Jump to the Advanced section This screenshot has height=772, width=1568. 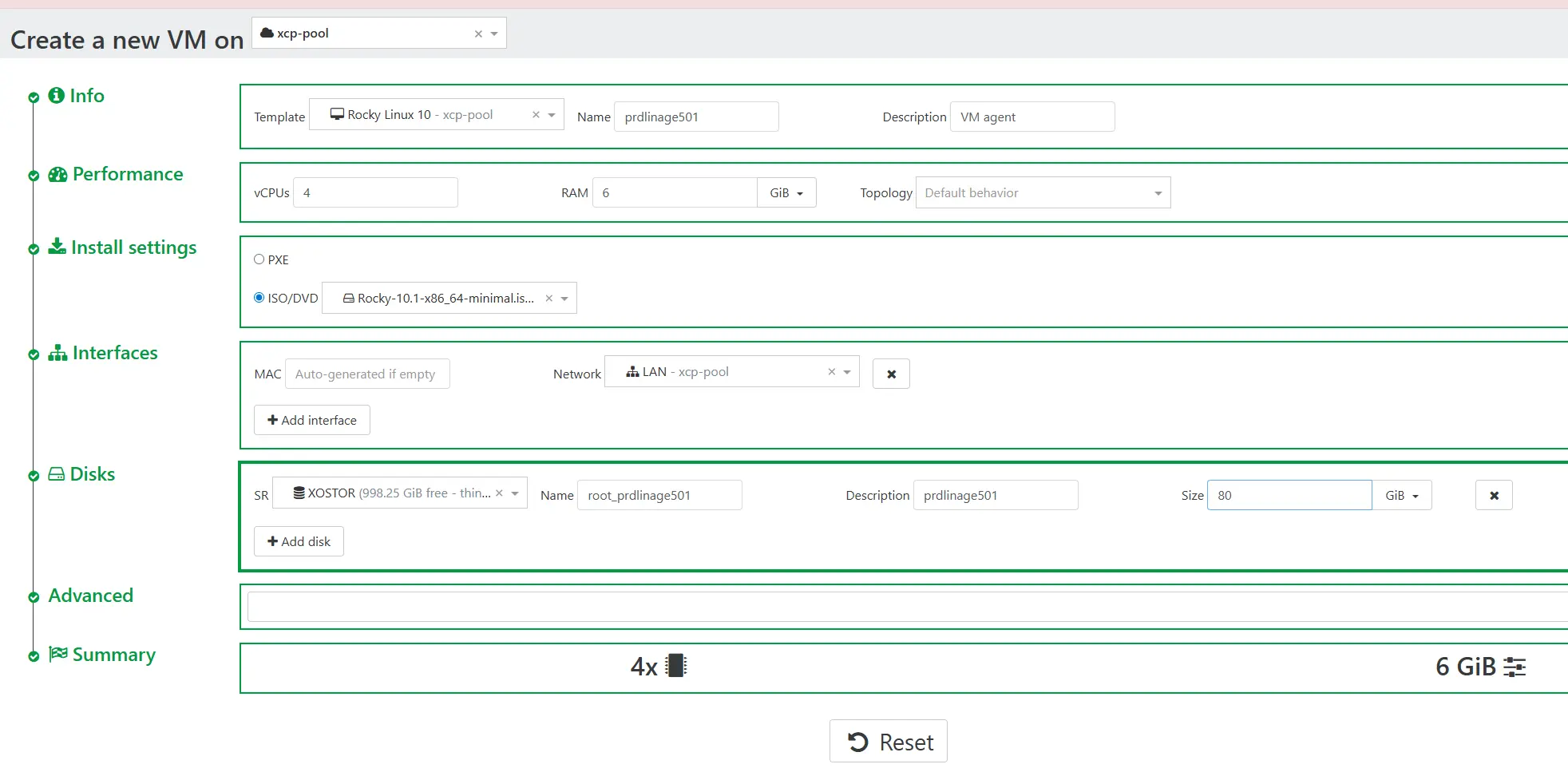[x=90, y=596]
